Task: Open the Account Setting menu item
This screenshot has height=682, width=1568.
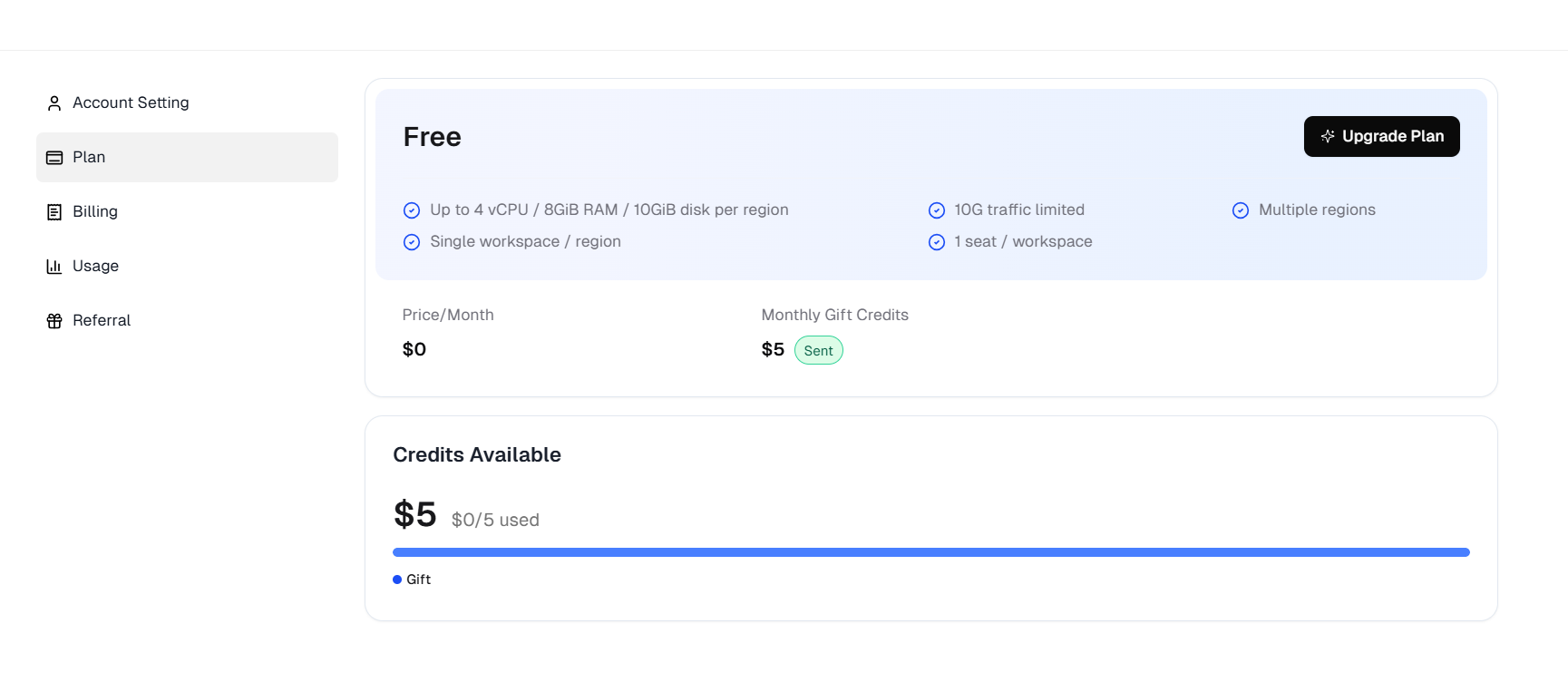Action: [131, 103]
